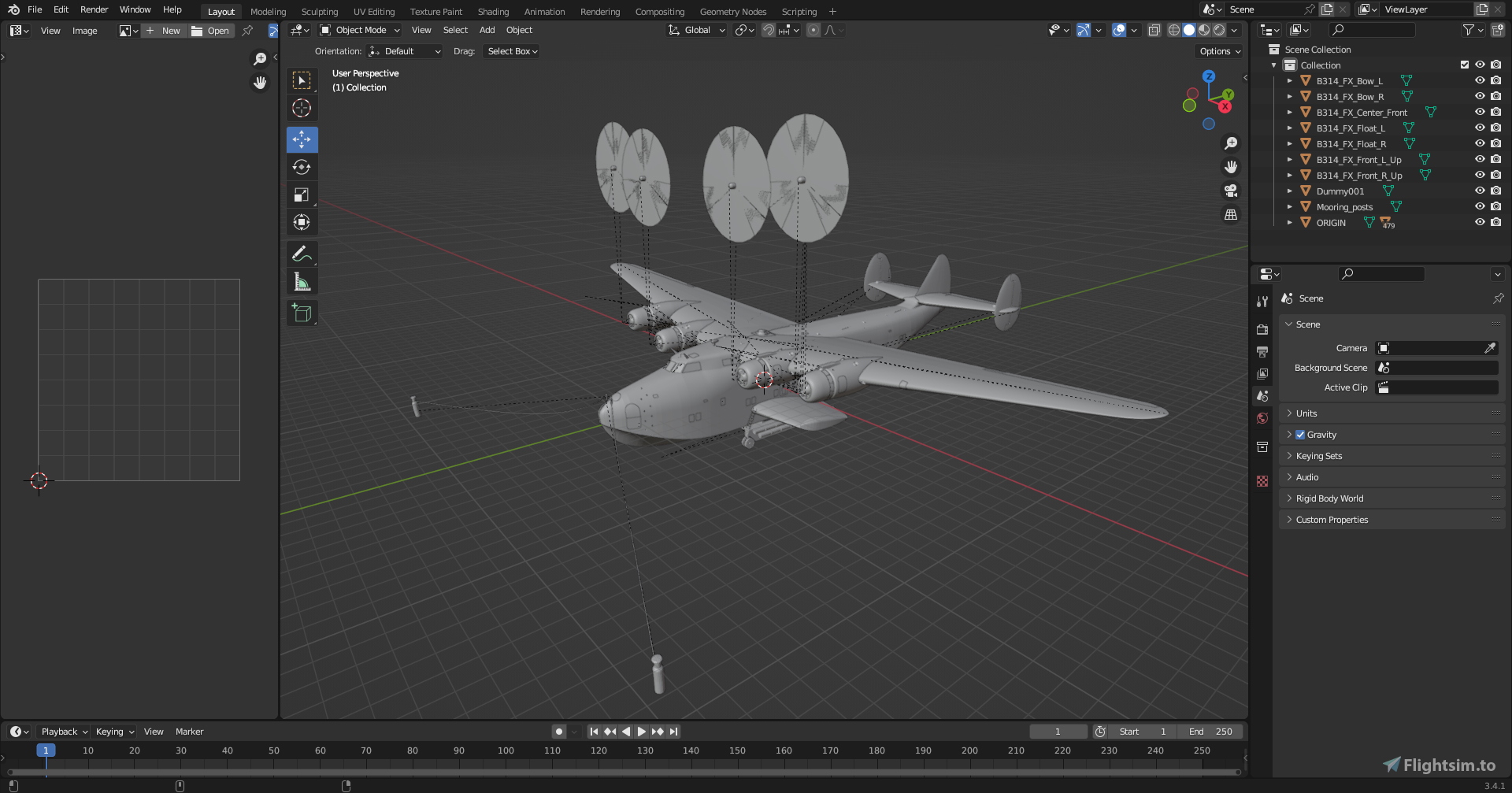Toggle B314_FX_Float_L visibility
The width and height of the screenshot is (1512, 793).
click(x=1480, y=128)
